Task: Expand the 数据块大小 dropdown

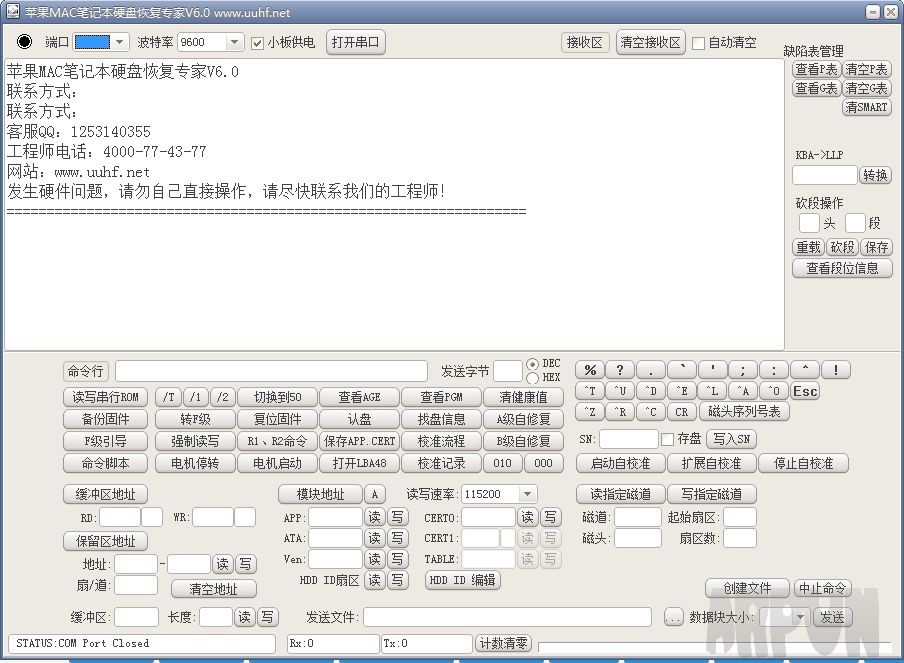Action: click(x=800, y=617)
